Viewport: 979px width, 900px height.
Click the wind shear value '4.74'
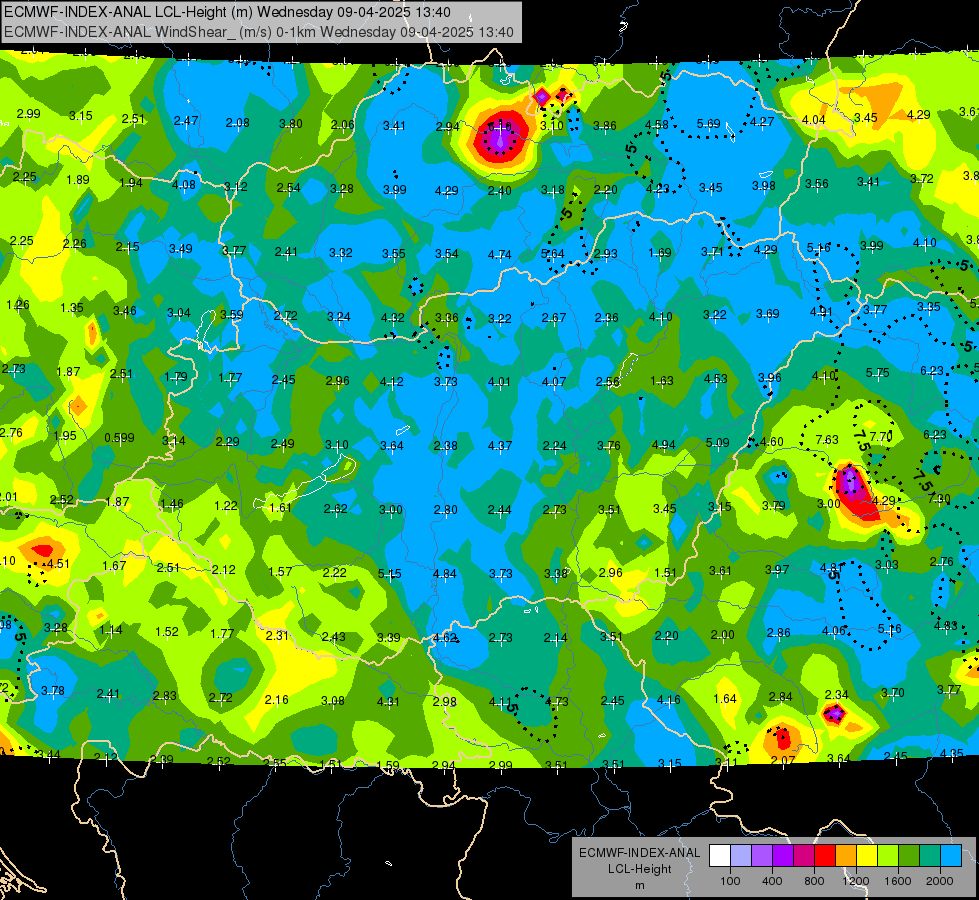pos(499,254)
